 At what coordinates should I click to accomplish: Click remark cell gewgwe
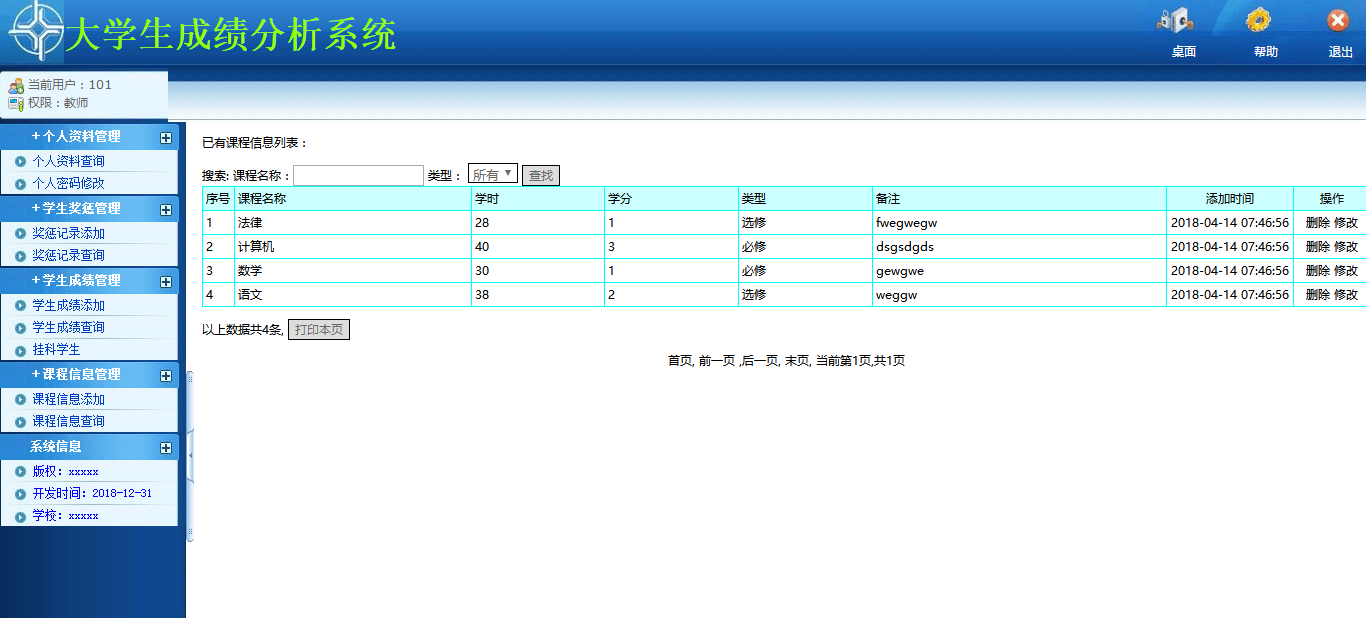pos(1019,271)
